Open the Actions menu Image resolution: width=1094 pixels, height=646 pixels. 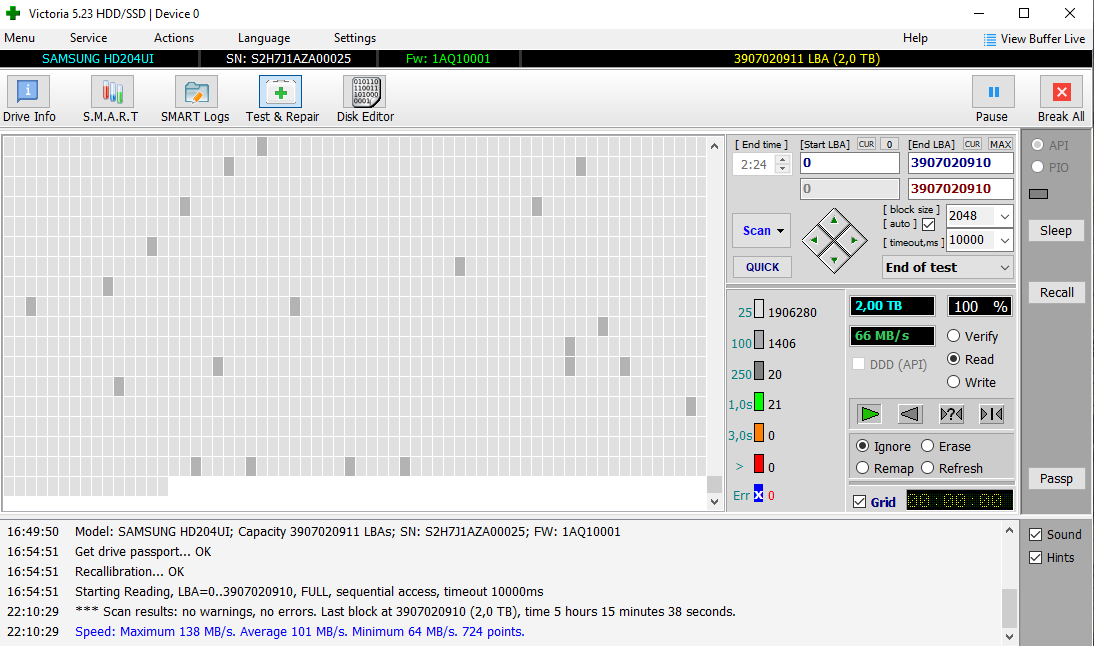(x=174, y=38)
